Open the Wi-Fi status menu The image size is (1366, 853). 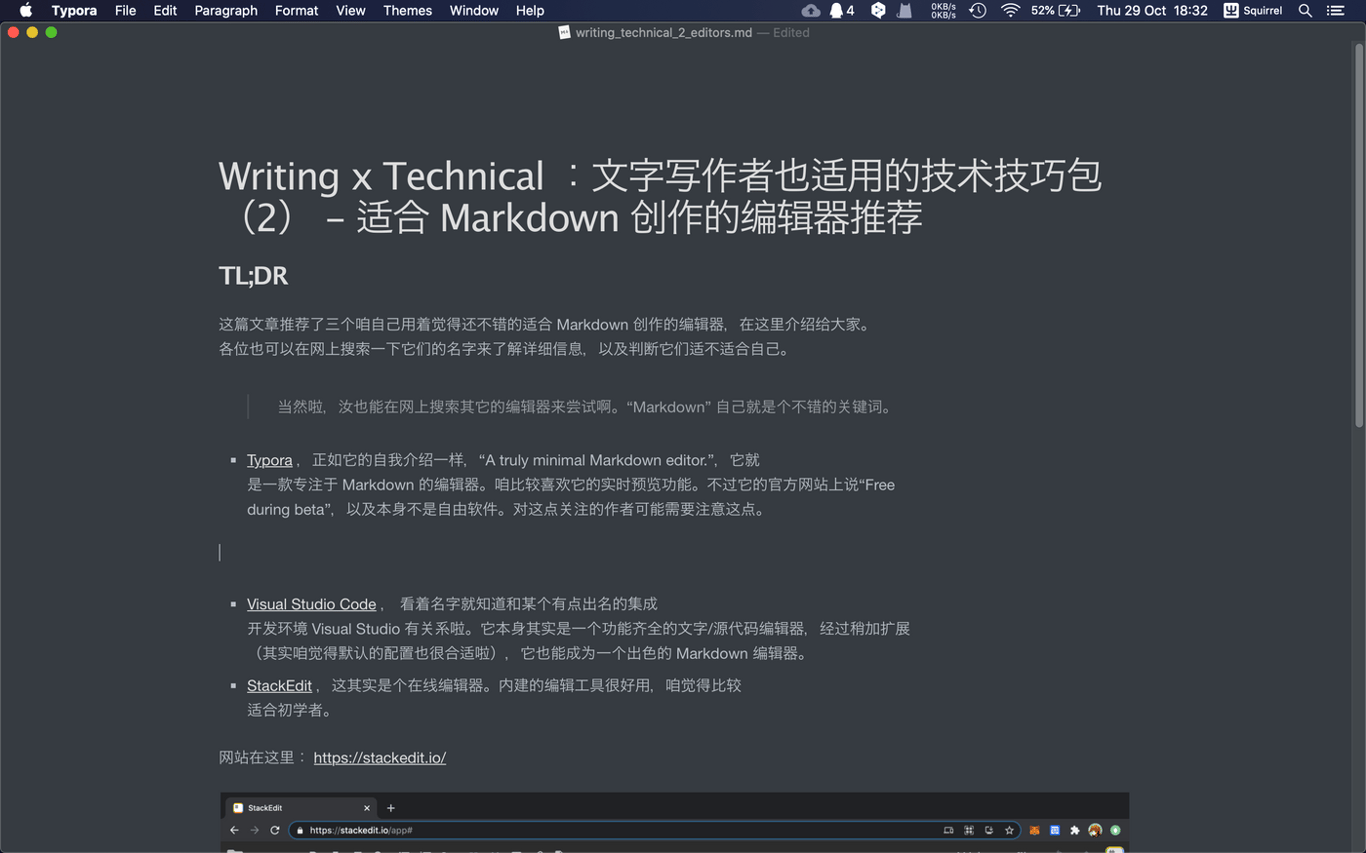pyautogui.click(x=1011, y=10)
